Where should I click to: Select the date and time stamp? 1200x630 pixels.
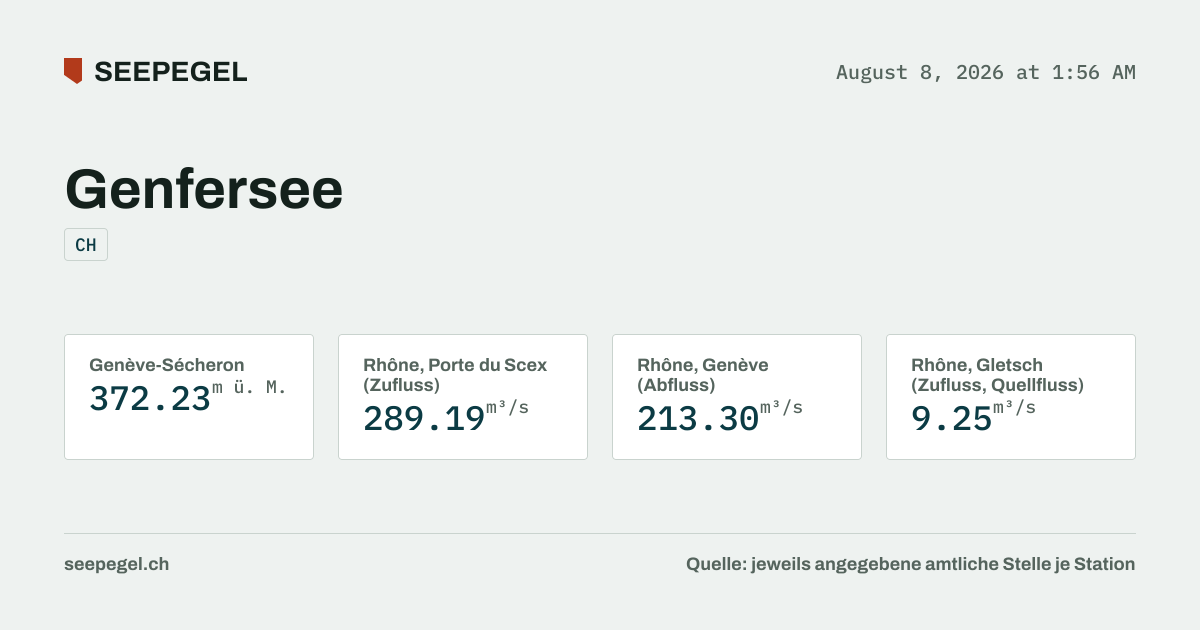pyautogui.click(x=985, y=72)
